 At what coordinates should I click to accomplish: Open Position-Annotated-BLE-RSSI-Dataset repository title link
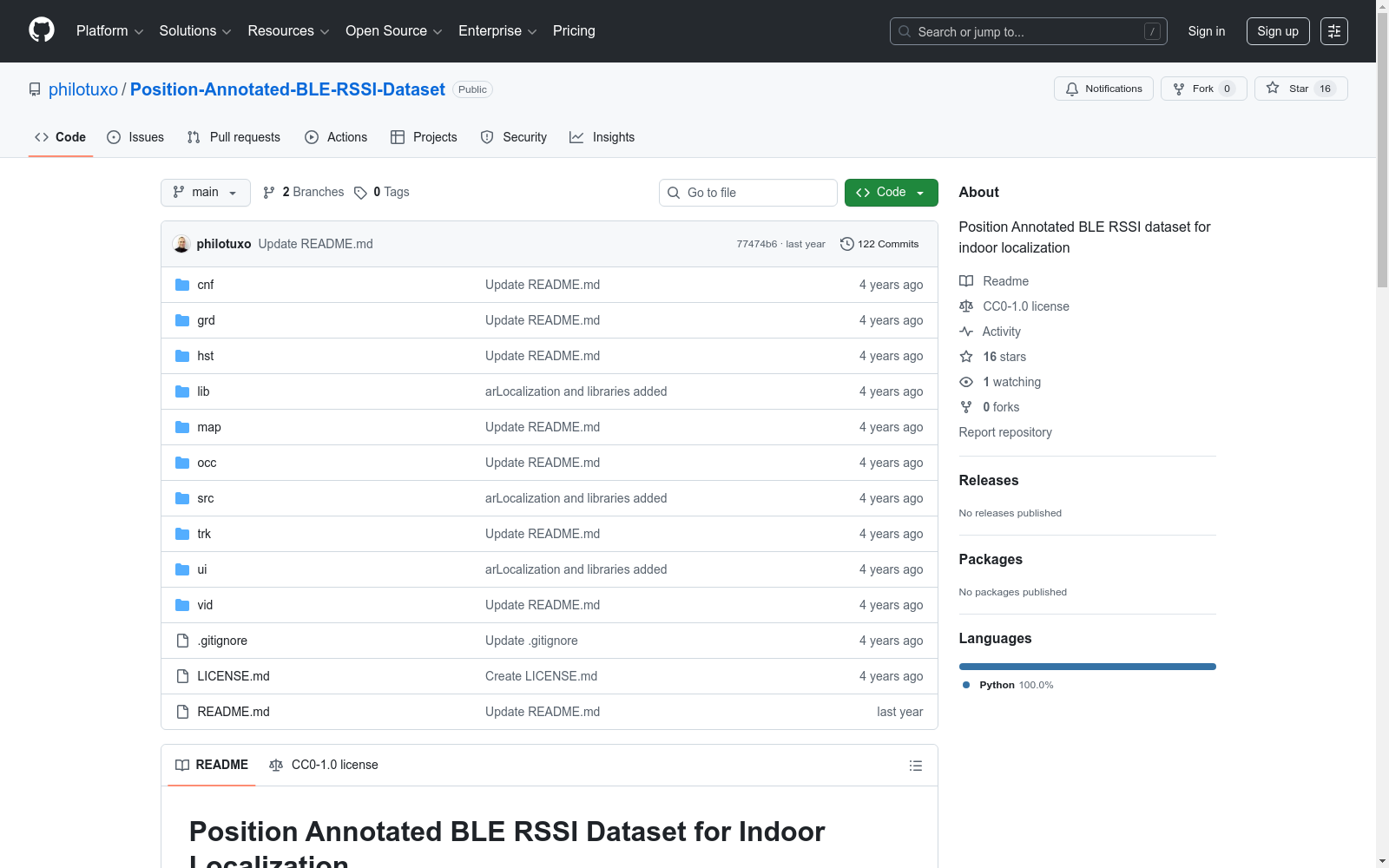(287, 89)
